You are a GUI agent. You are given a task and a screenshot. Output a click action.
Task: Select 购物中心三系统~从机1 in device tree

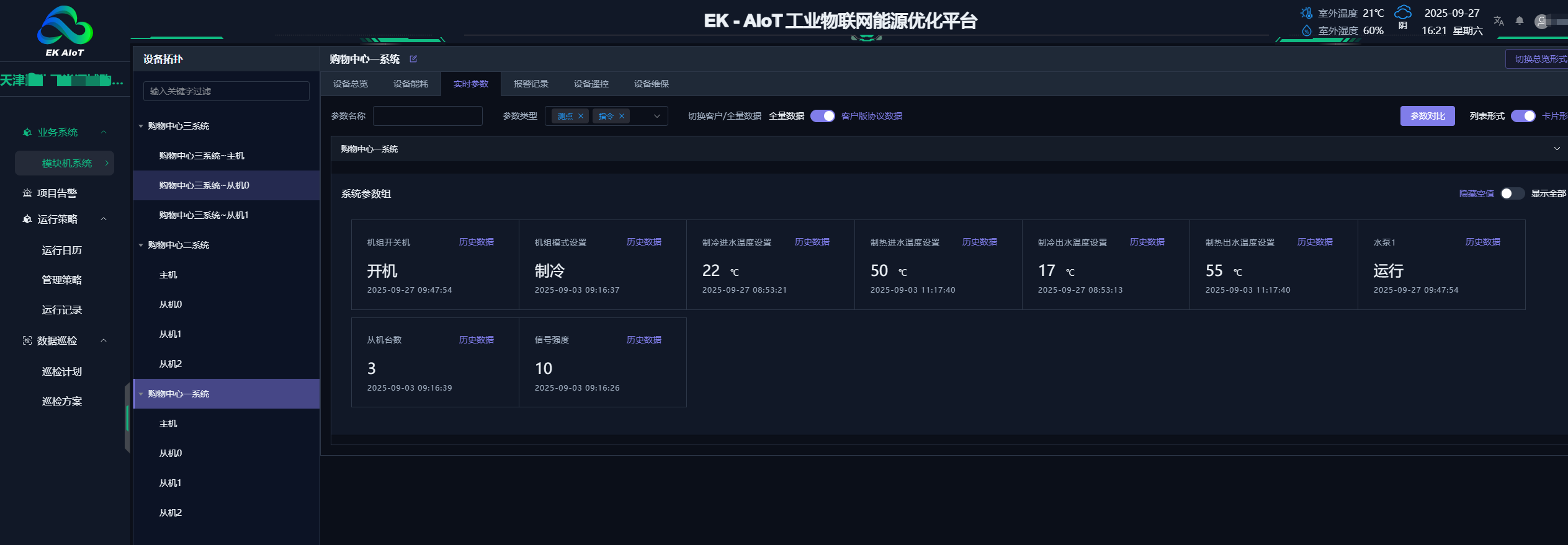204,215
